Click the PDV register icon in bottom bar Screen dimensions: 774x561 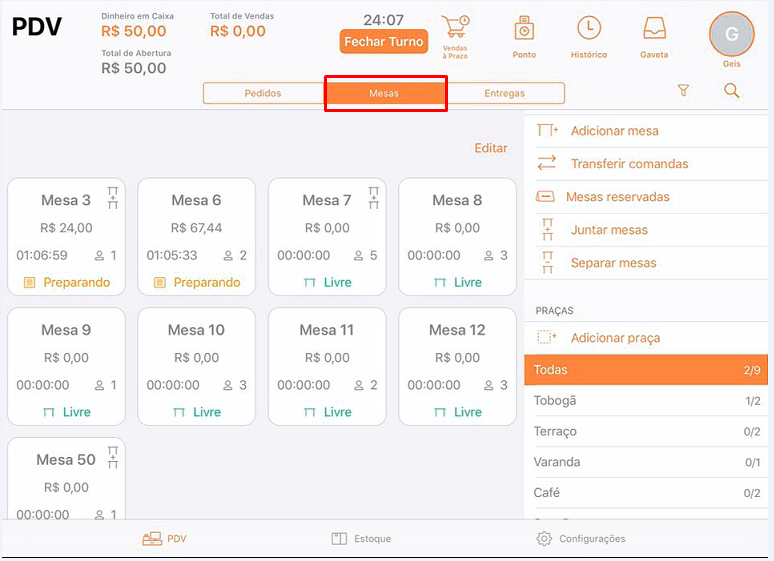tap(152, 539)
